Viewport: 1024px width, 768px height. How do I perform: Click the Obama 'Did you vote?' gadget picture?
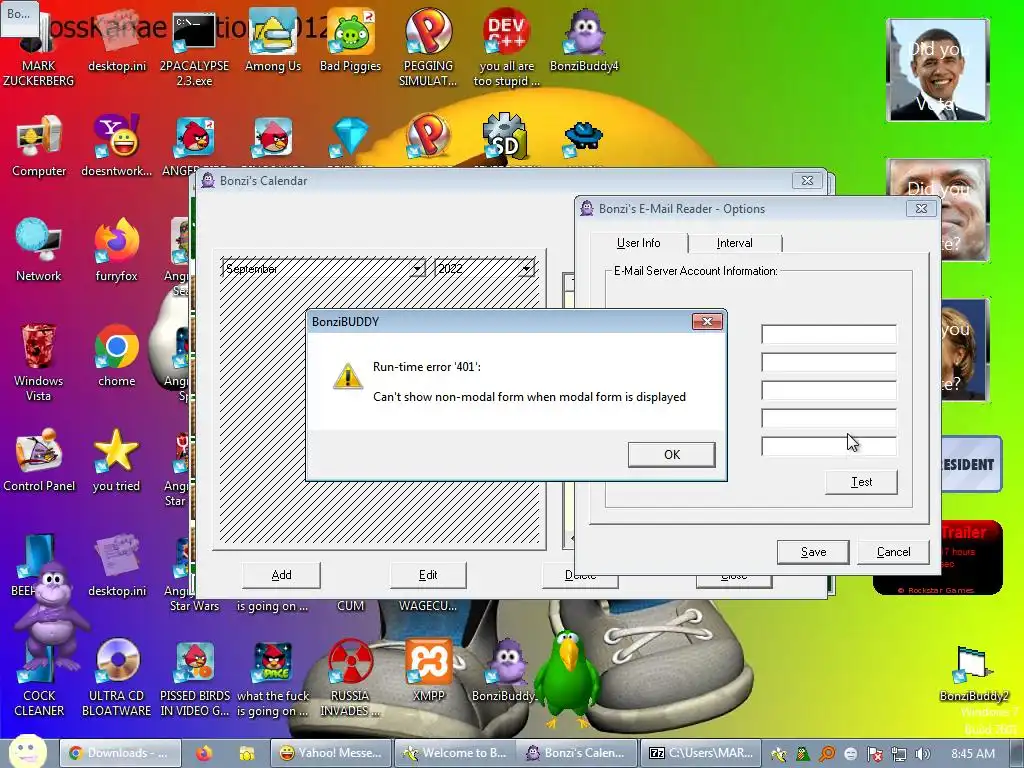(938, 70)
